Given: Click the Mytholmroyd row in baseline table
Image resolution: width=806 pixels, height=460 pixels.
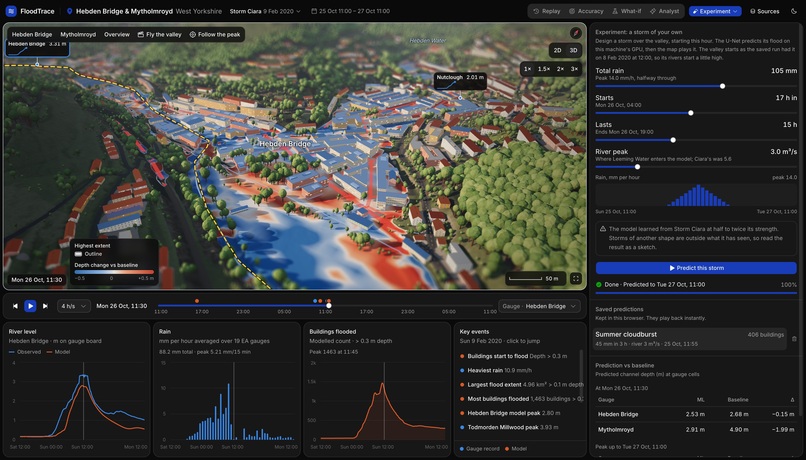Looking at the screenshot, I should click(696, 429).
